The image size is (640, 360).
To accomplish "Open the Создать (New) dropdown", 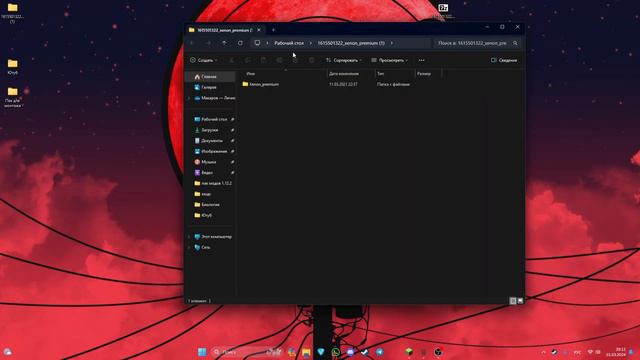I will pyautogui.click(x=204, y=60).
